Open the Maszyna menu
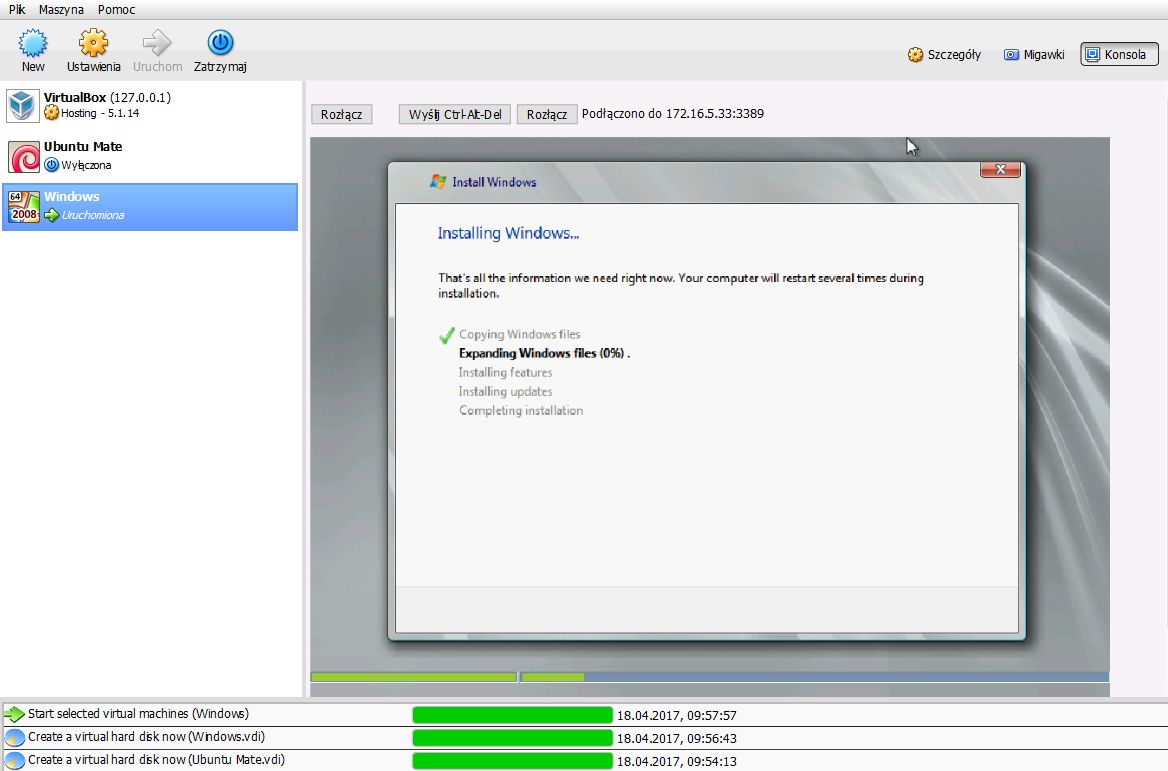1168x771 pixels. [x=61, y=10]
